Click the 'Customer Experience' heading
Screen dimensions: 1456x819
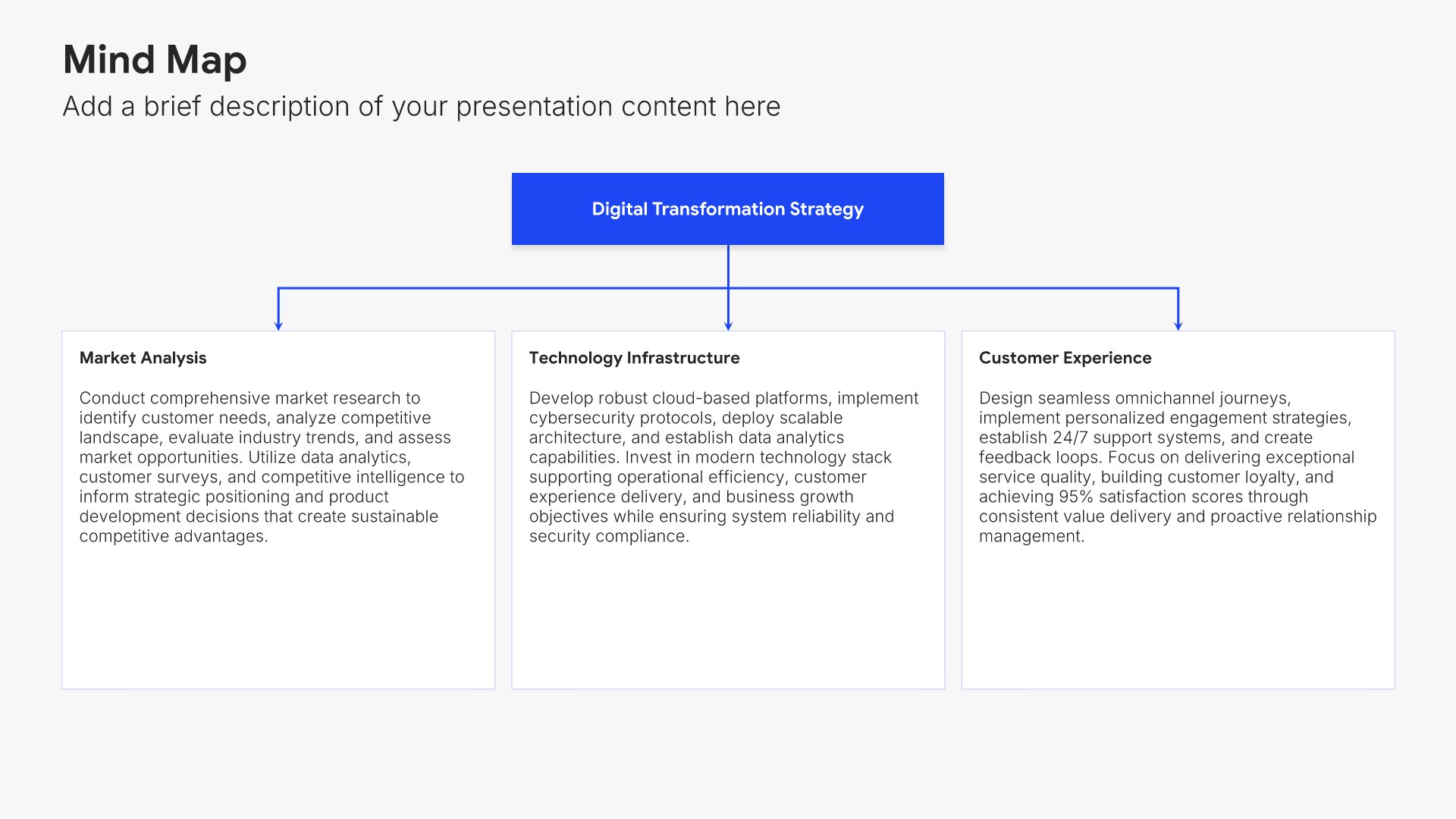1065,358
